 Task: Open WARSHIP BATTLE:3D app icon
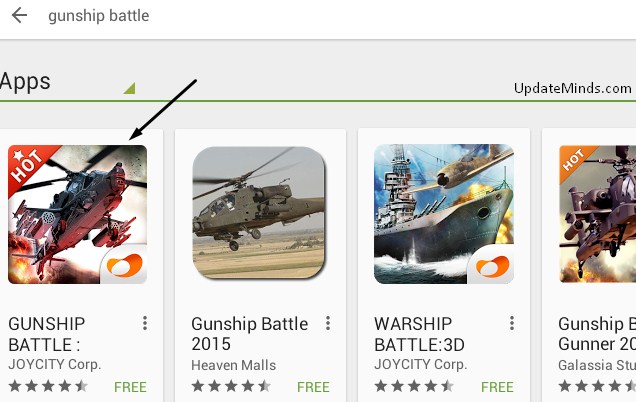(444, 214)
